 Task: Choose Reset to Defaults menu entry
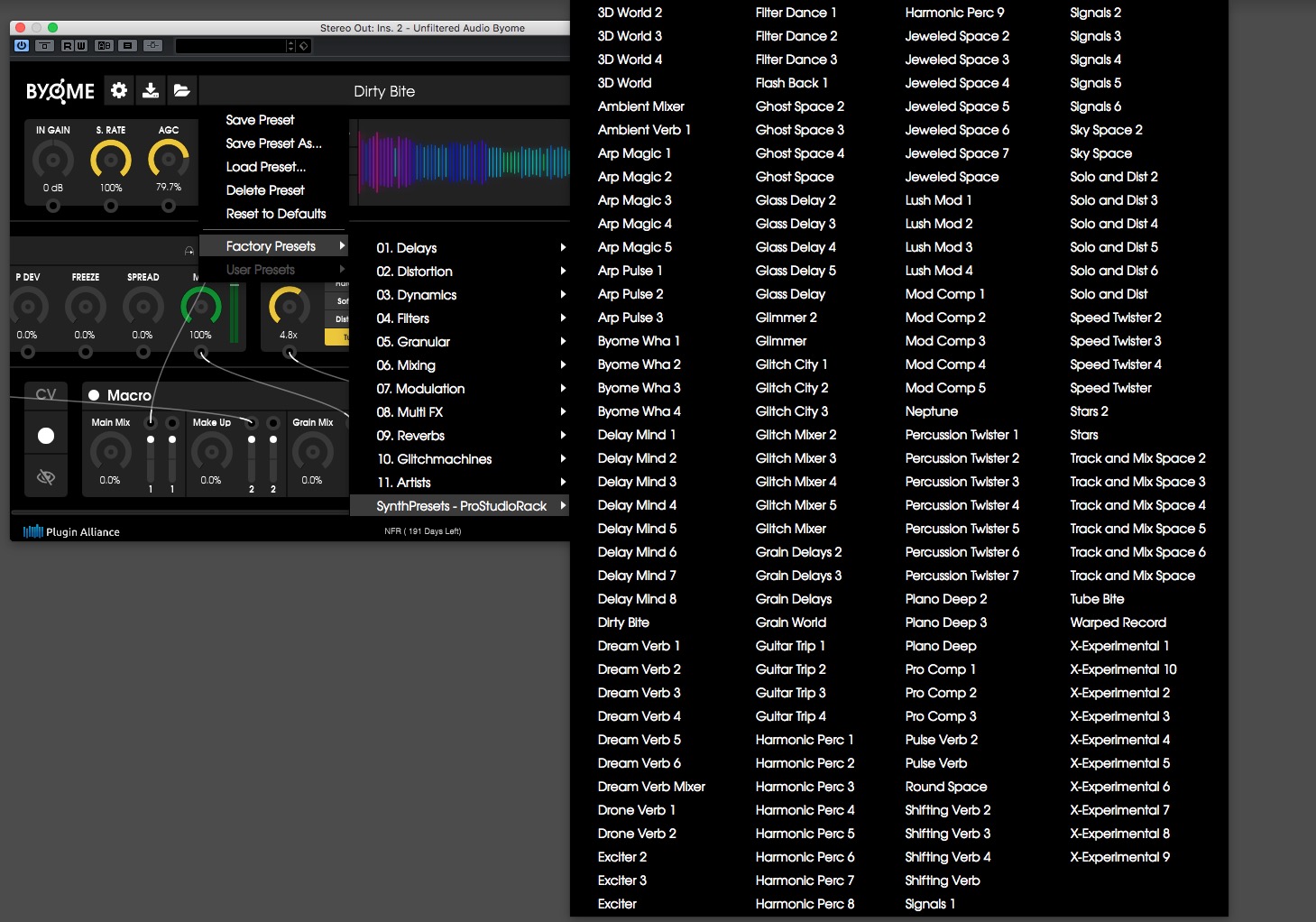[x=274, y=214]
